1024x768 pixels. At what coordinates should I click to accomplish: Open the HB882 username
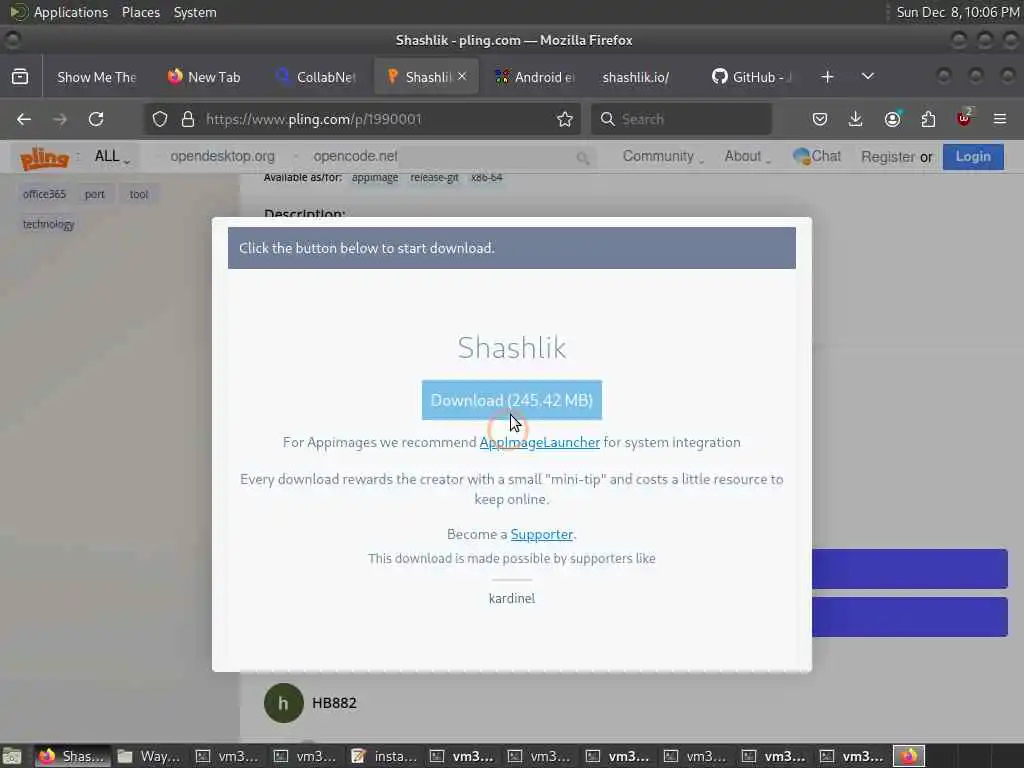pyautogui.click(x=334, y=703)
